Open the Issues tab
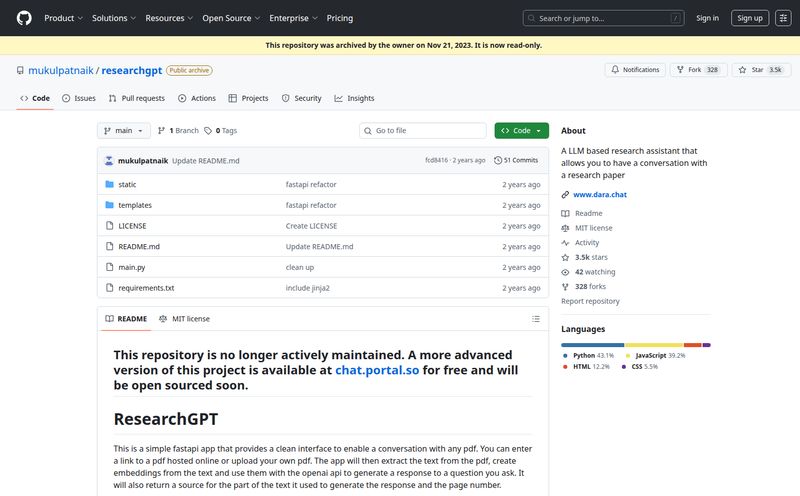Image resolution: width=800 pixels, height=496 pixels. point(79,98)
